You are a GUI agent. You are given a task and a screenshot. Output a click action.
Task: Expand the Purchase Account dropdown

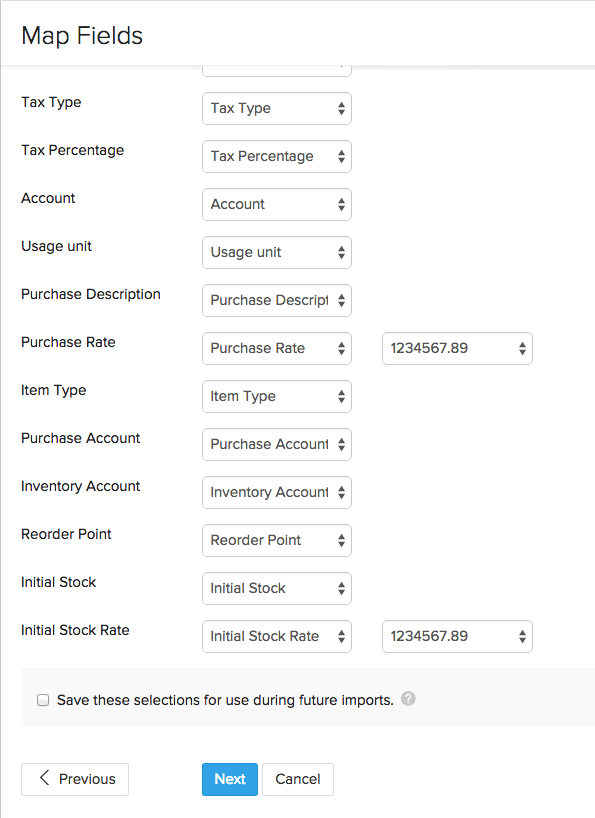click(277, 444)
